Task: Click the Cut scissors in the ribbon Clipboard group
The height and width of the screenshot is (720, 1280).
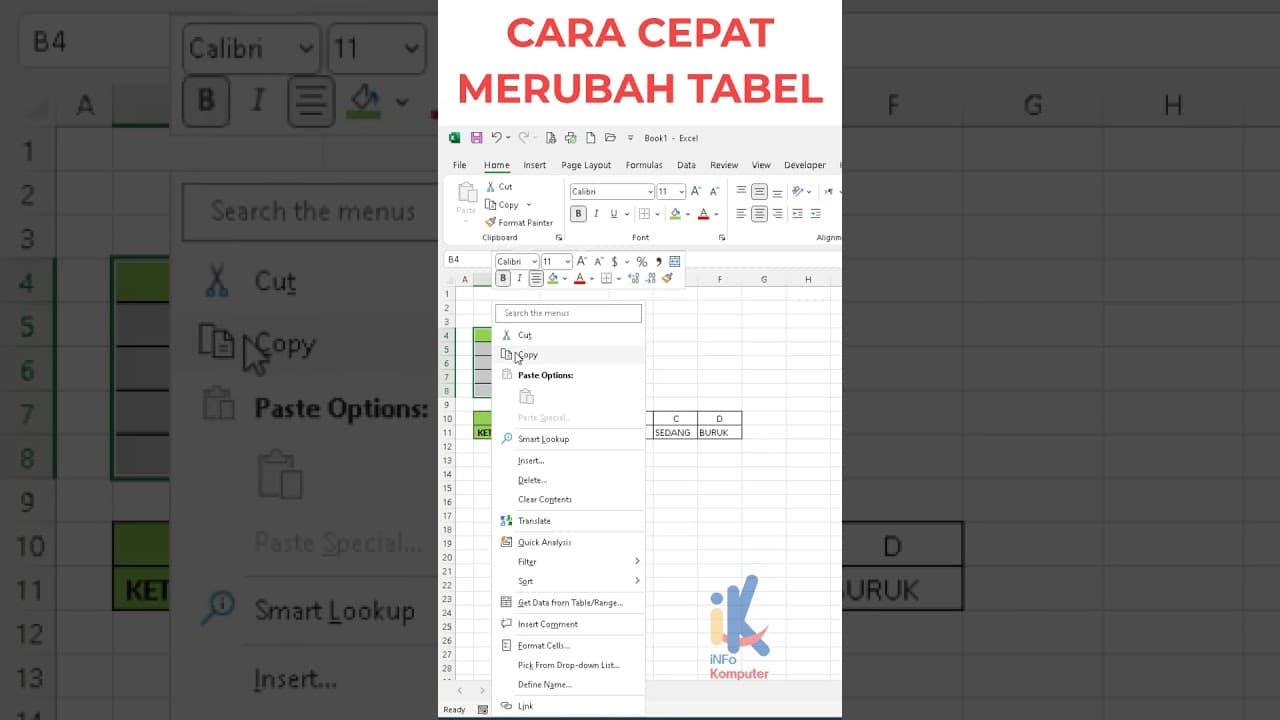Action: (x=491, y=187)
